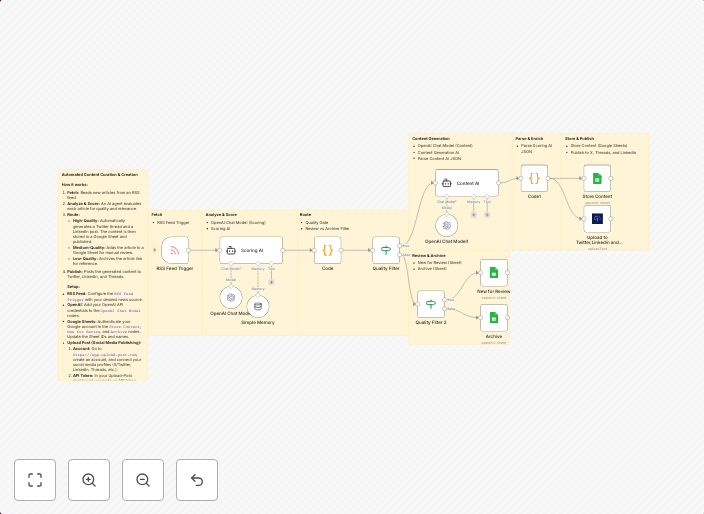The image size is (704, 514).
Task: Add memory to Content AI via plus
Action: click(x=473, y=215)
